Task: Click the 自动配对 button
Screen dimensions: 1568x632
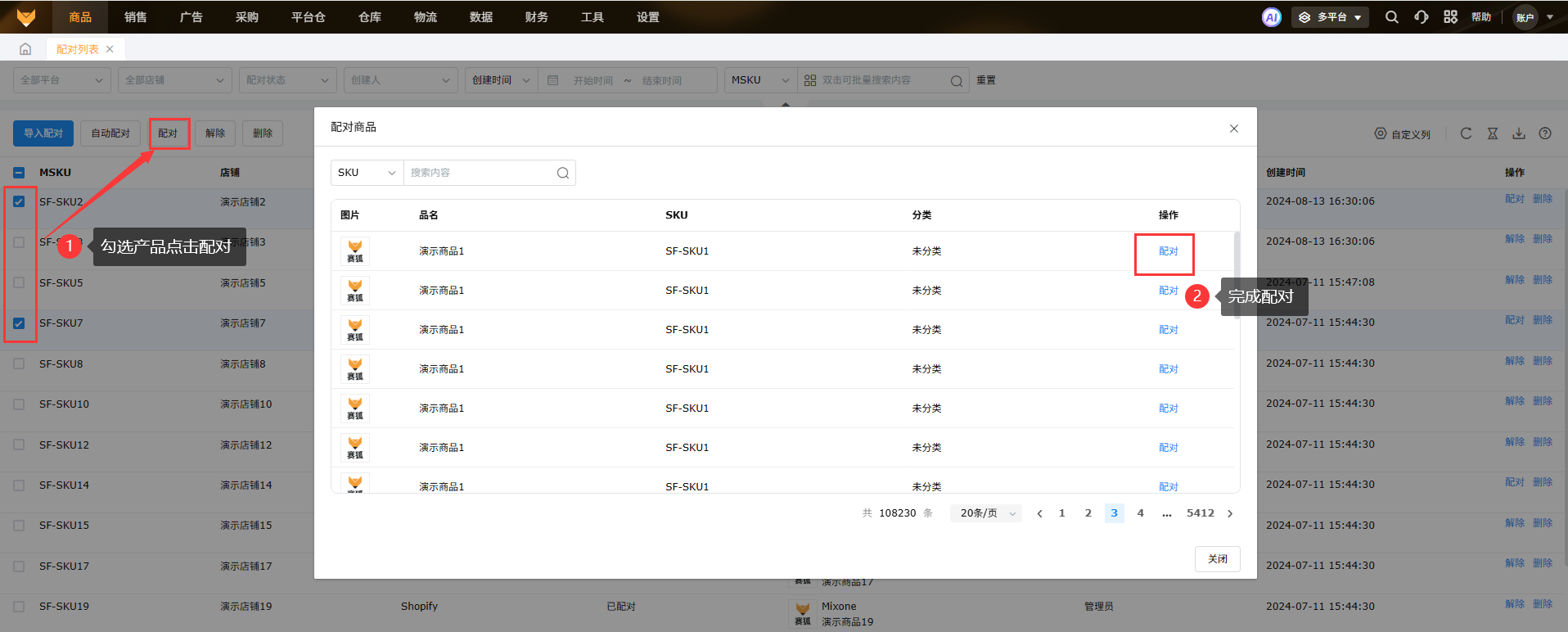Action: point(110,133)
